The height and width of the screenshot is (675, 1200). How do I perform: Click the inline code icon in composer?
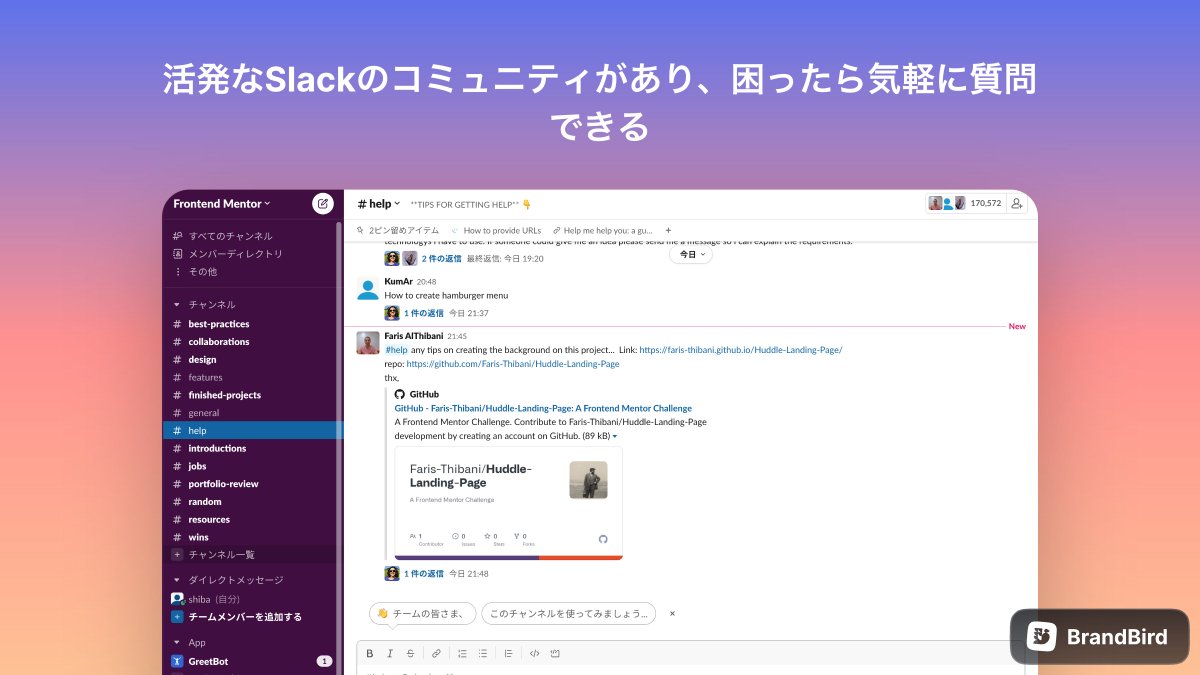pos(534,653)
